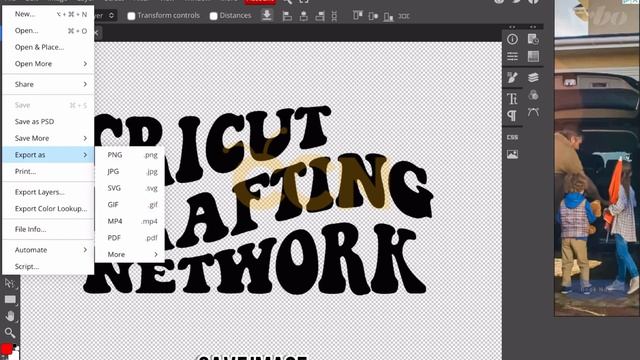This screenshot has width=640, height=360.
Task: Choose Print... menu entry
Action: (x=48, y=171)
